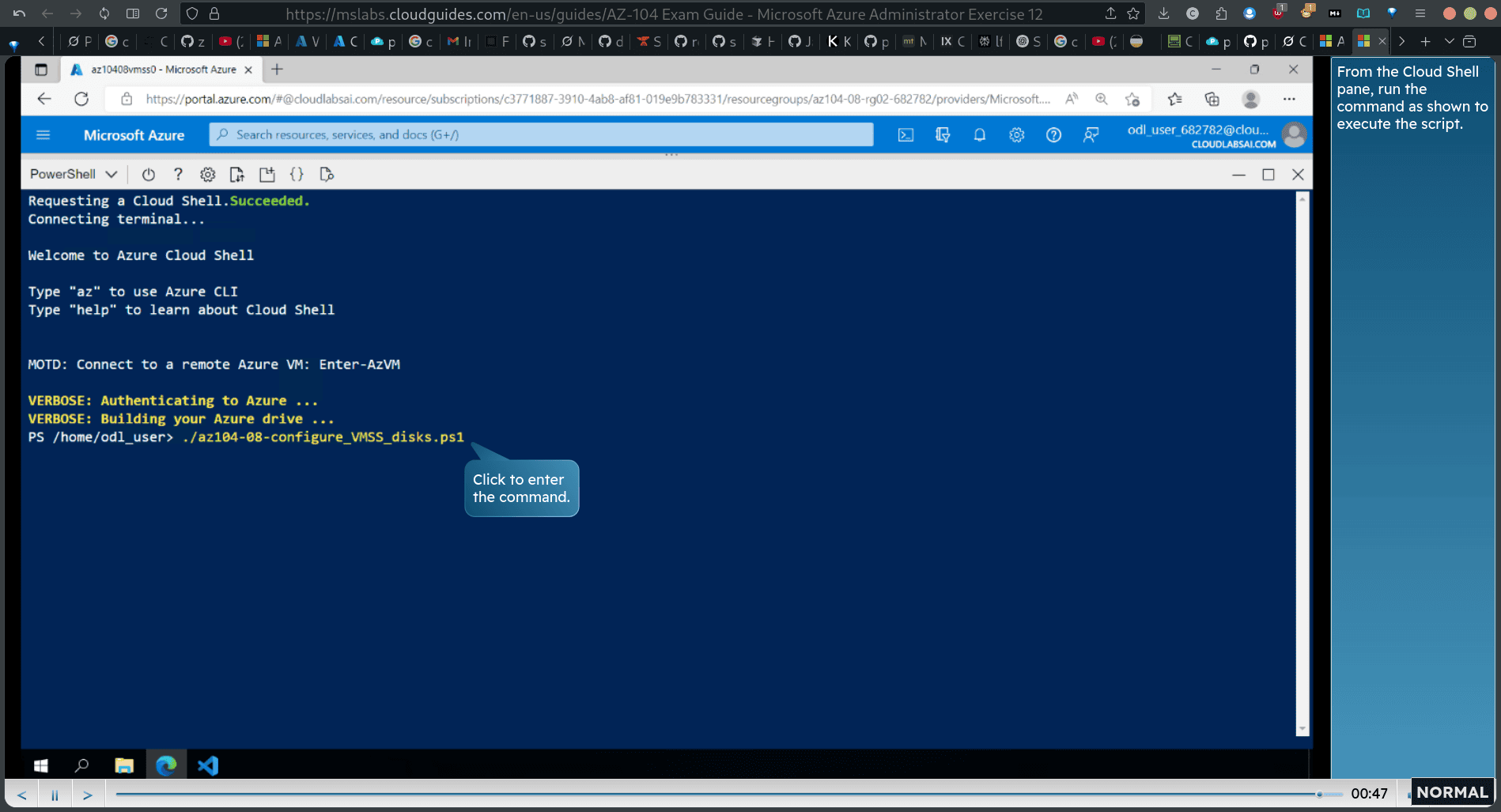
Task: Switch to the 'IX C' browser tab
Action: pyautogui.click(x=953, y=41)
